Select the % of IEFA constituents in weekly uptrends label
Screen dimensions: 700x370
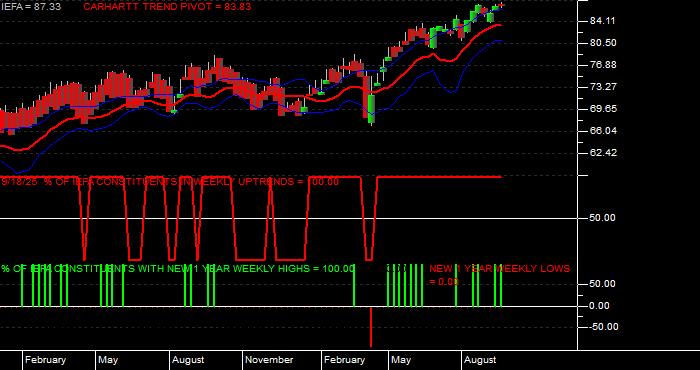click(x=170, y=182)
